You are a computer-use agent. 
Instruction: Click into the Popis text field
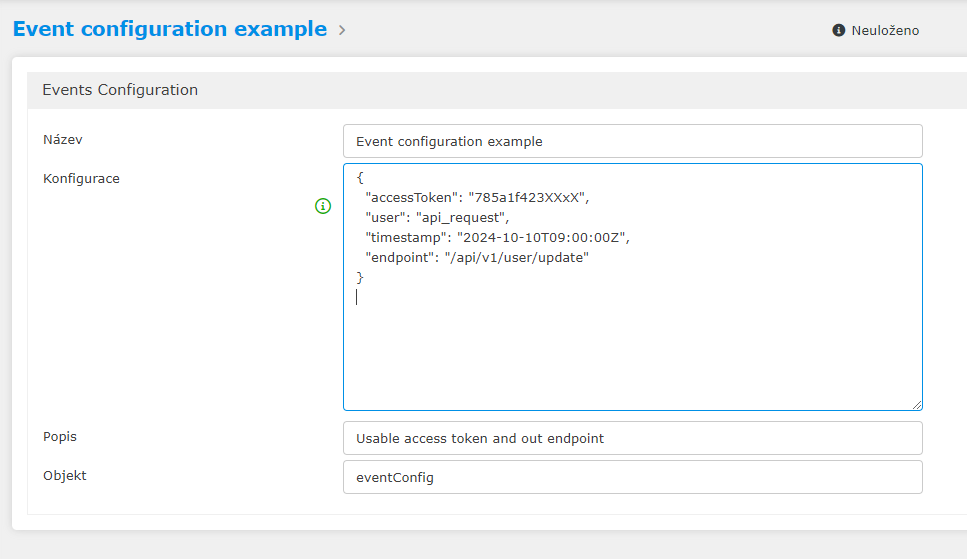[632, 438]
